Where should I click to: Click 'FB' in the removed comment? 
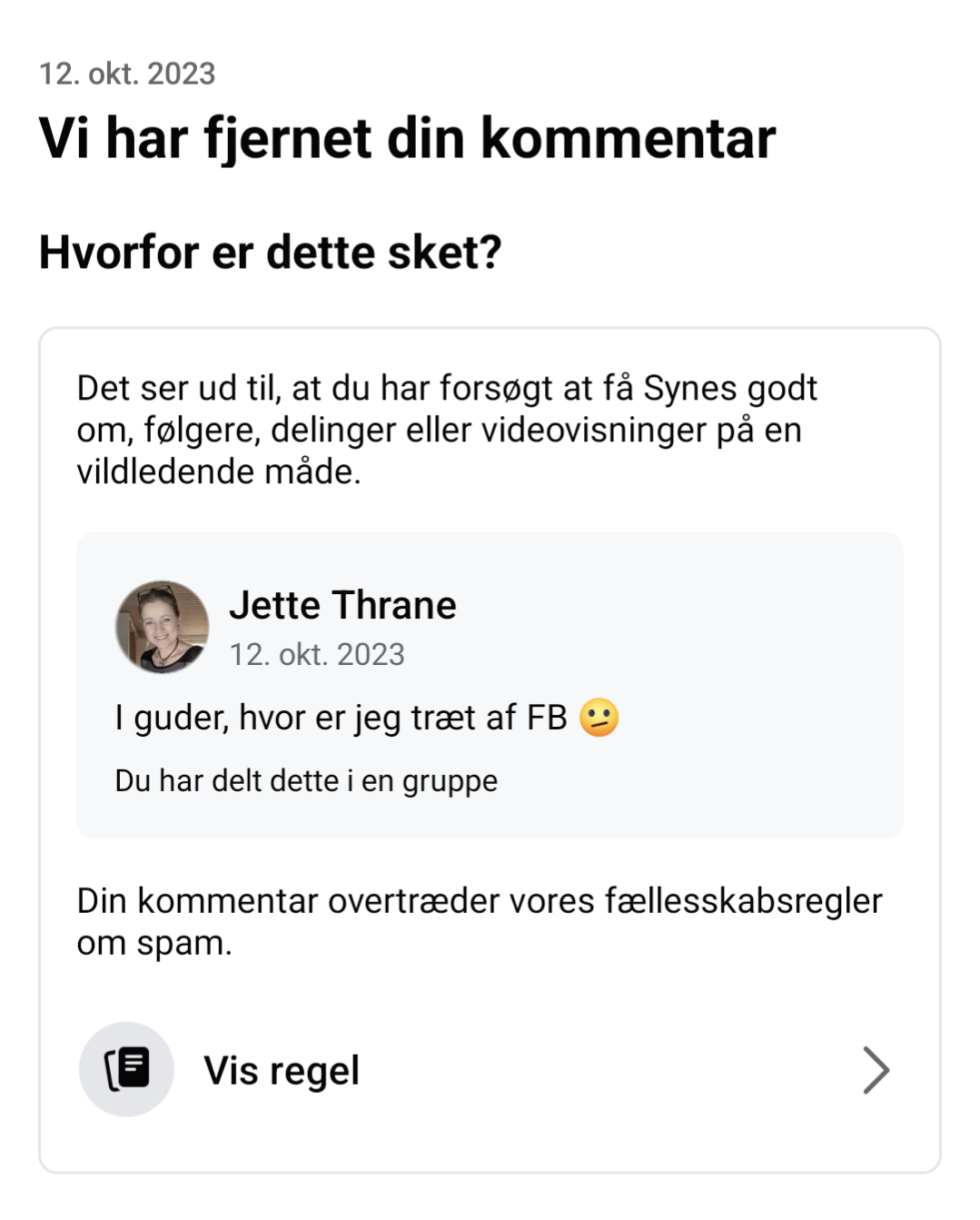click(547, 718)
